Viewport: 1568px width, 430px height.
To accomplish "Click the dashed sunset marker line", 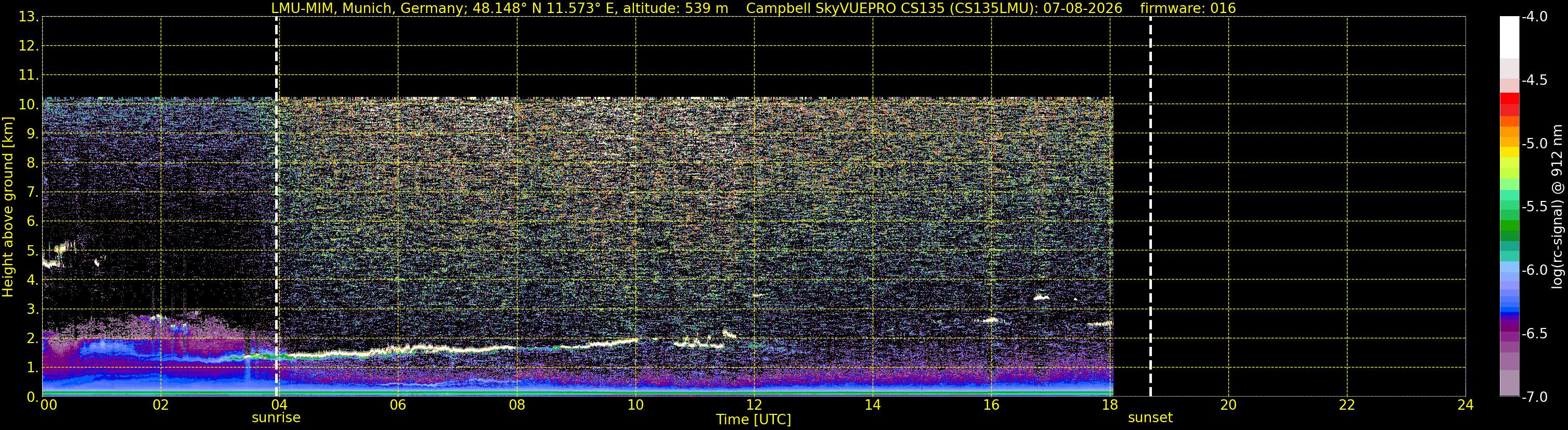I will 1150,207.
